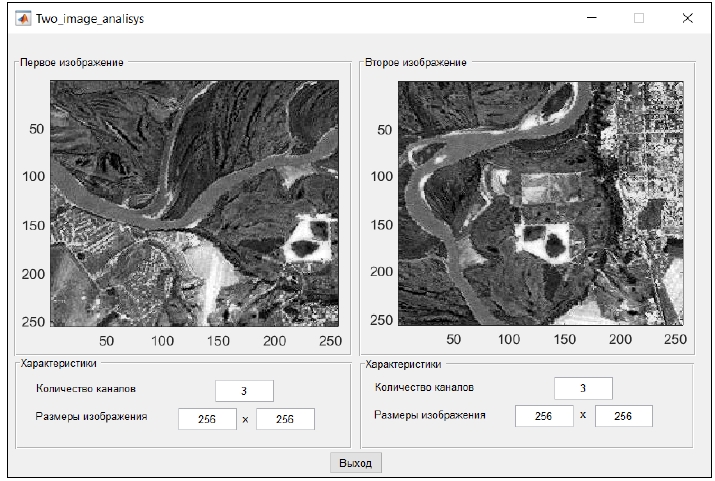
Task: Click right 'Характеристики' panel heading
Action: point(404,364)
